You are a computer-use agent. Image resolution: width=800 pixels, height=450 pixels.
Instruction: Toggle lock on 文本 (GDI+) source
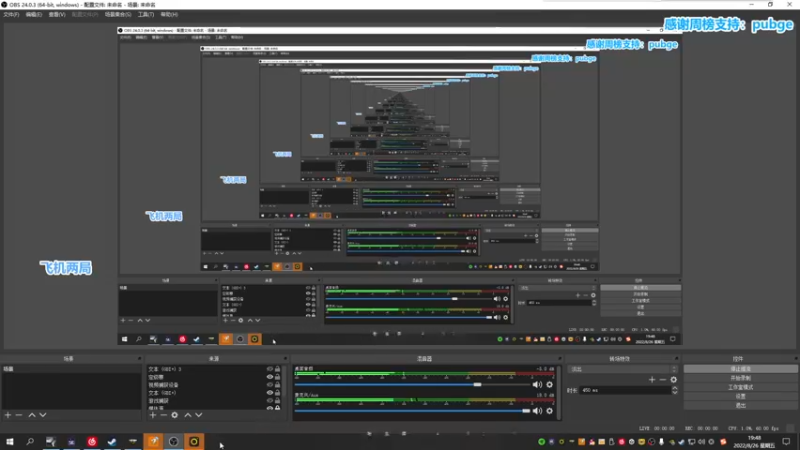[x=278, y=393]
